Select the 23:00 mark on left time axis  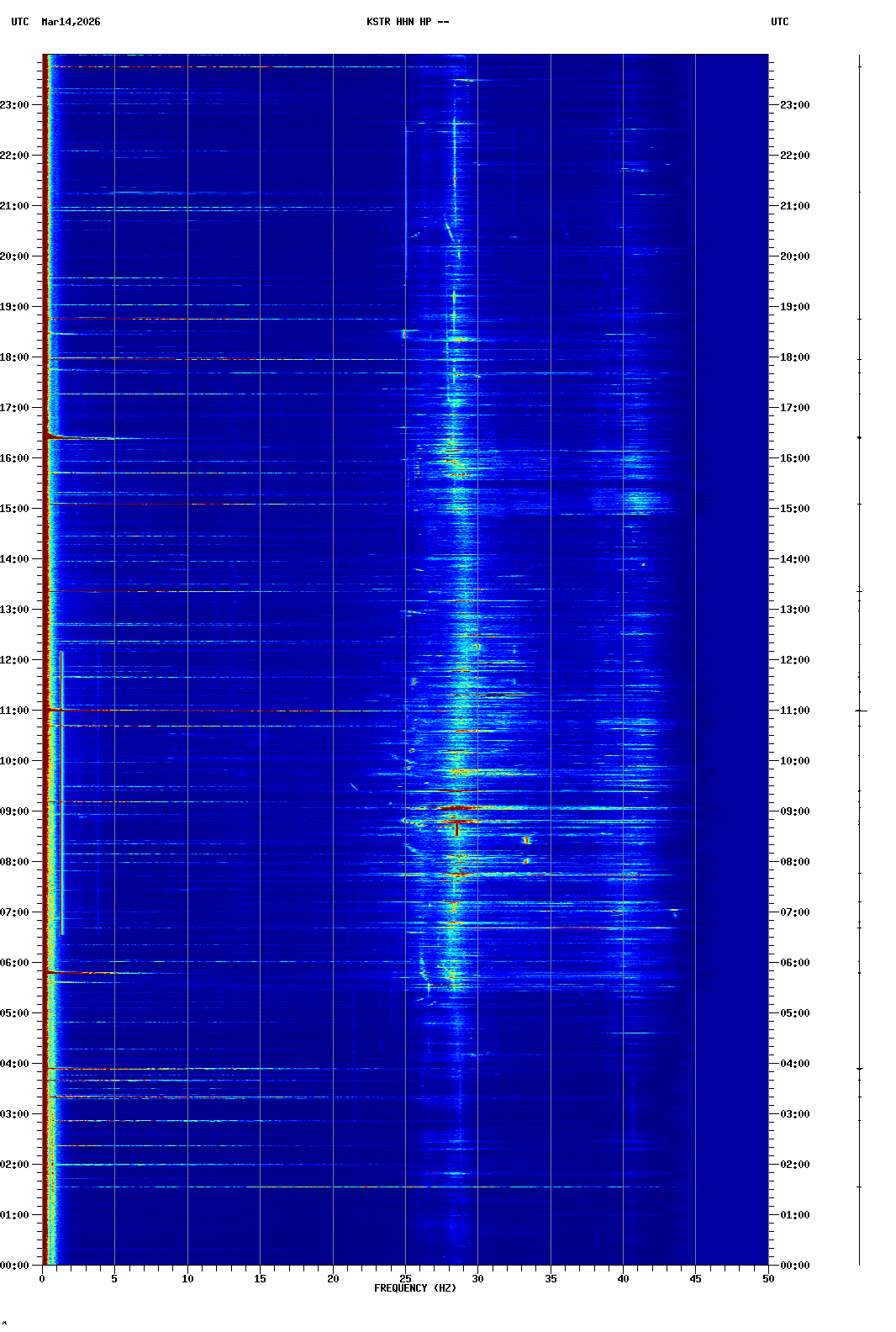(x=15, y=105)
